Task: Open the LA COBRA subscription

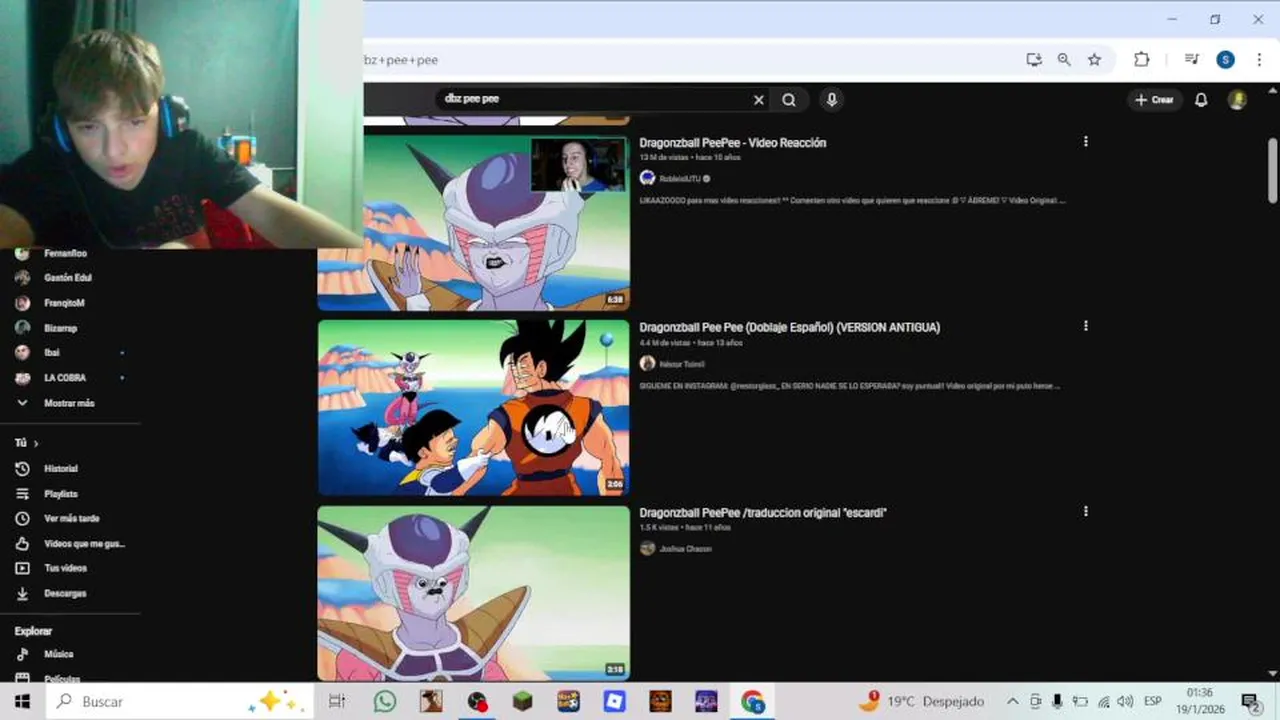Action: [x=65, y=378]
